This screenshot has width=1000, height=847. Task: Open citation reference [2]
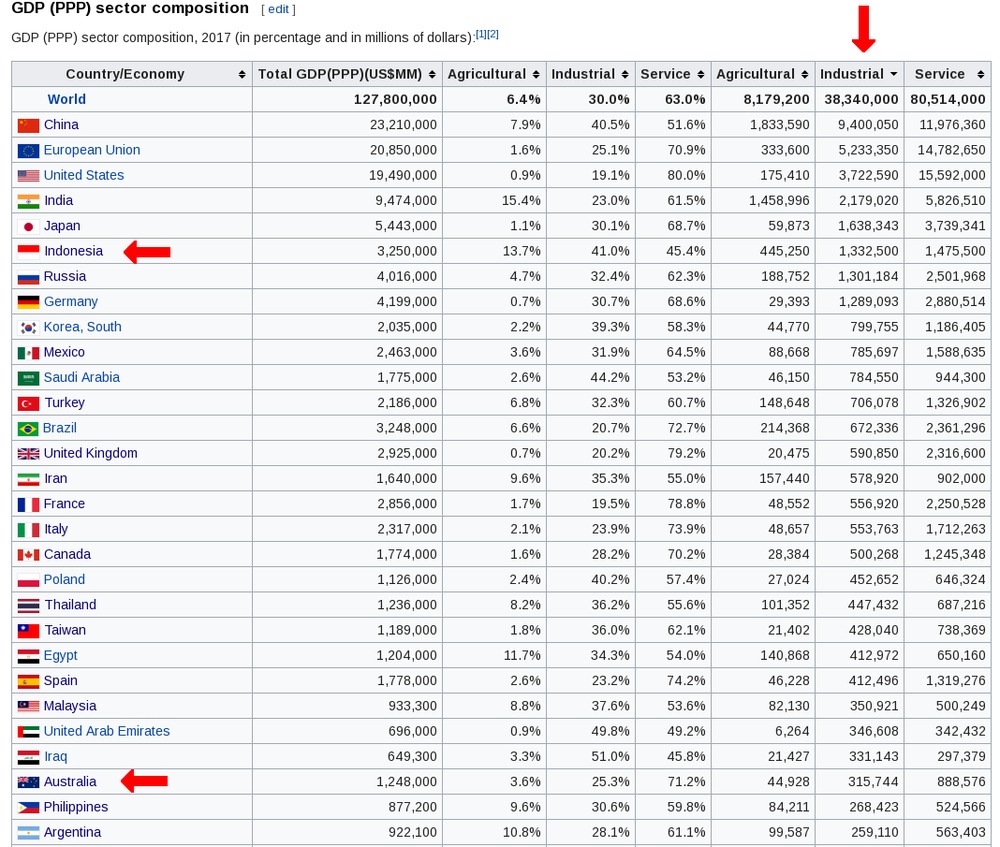pos(492,34)
